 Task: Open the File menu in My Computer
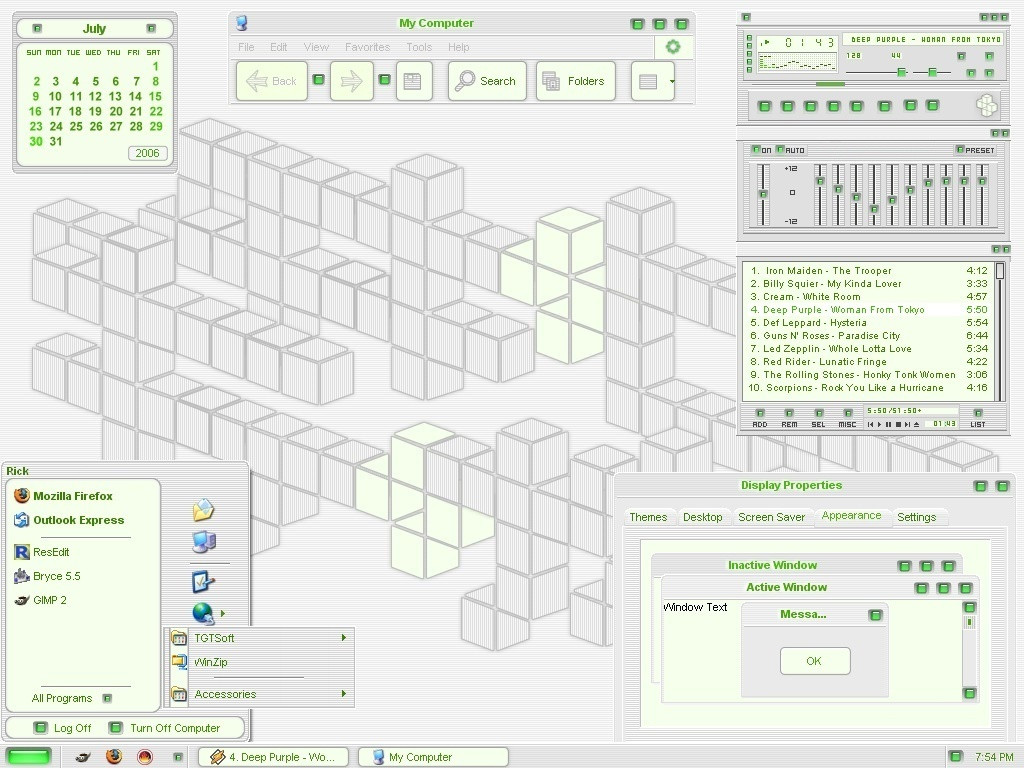click(246, 47)
